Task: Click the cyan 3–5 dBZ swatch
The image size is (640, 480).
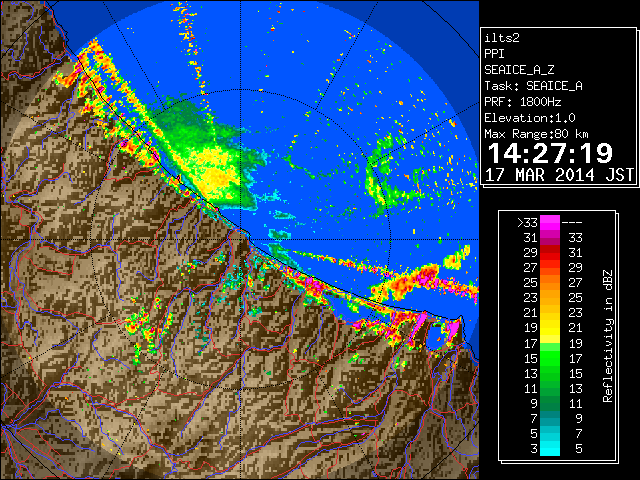Action: [550, 448]
